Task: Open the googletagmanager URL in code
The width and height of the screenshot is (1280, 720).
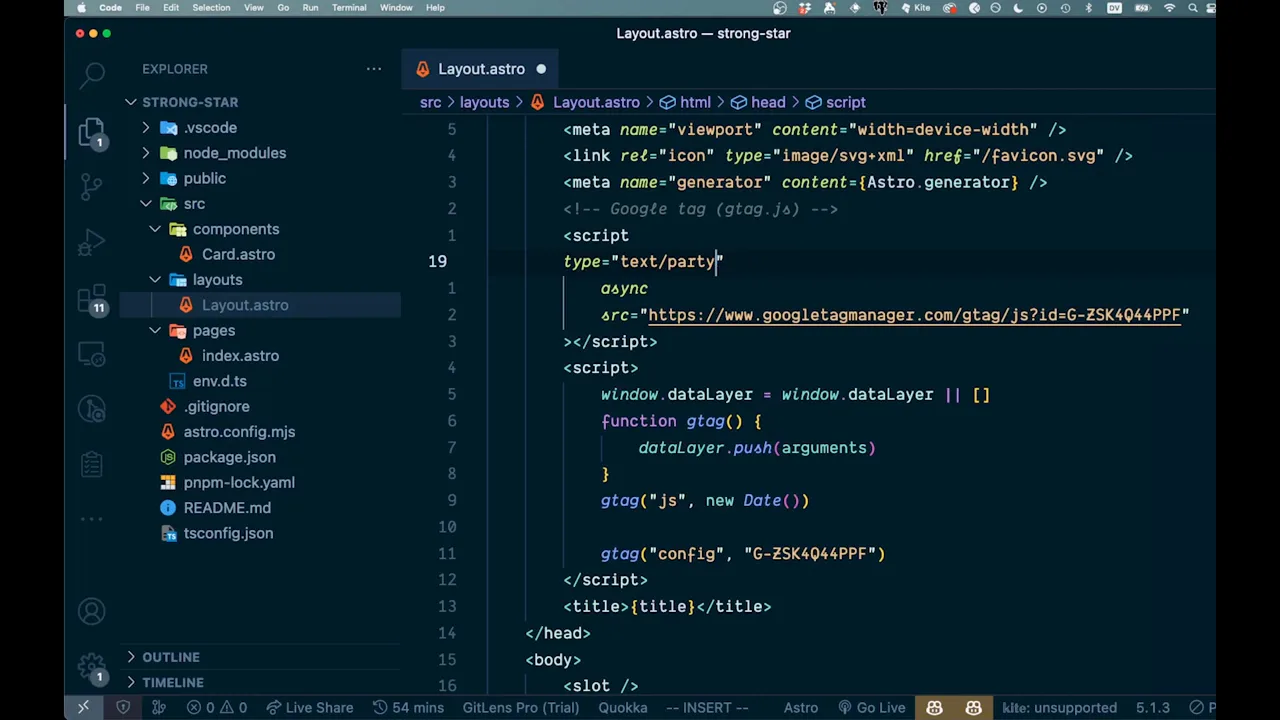Action: tap(914, 315)
